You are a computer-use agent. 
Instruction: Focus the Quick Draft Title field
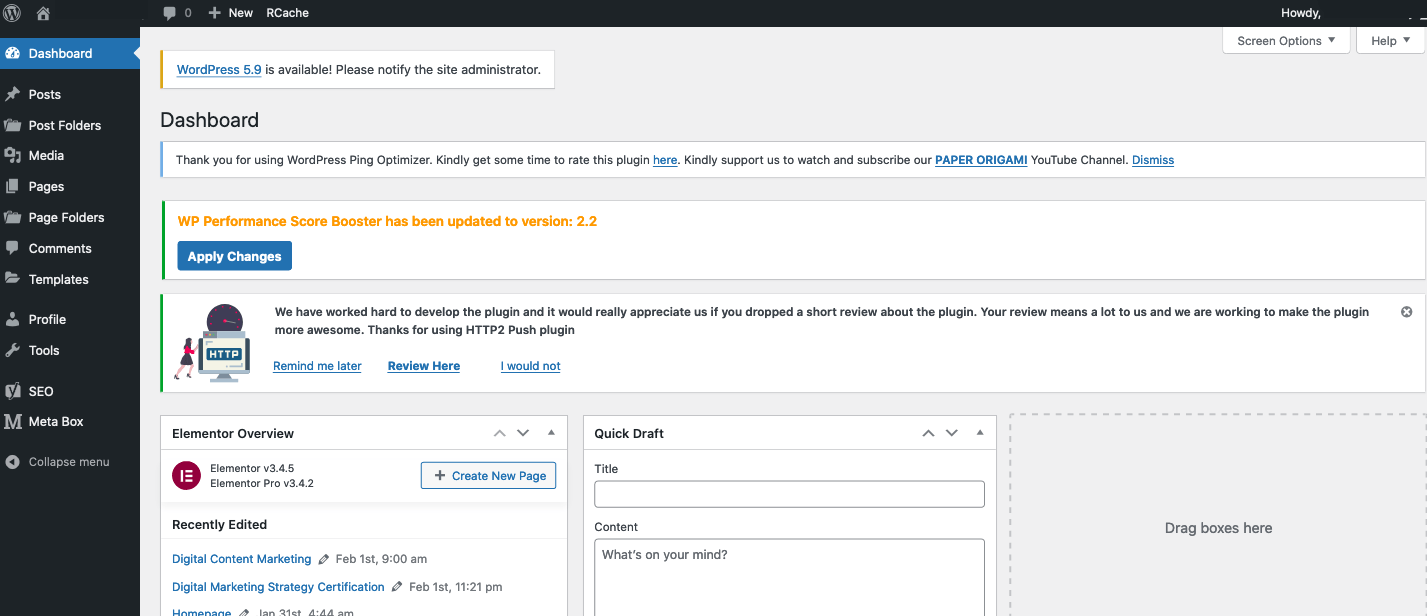pyautogui.click(x=789, y=494)
